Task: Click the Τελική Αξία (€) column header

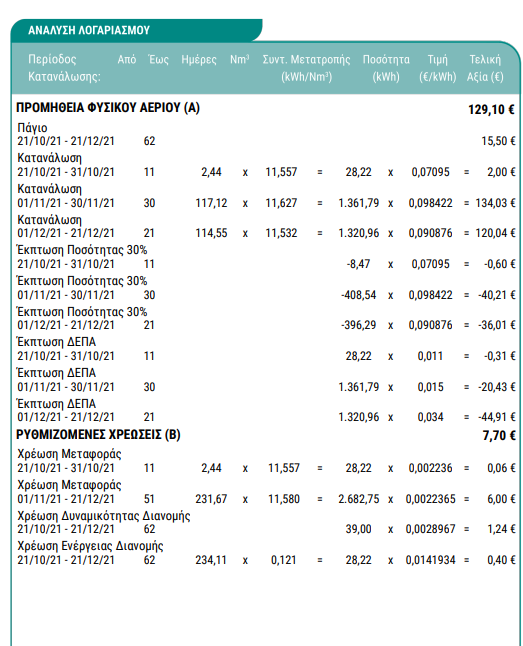Action: click(485, 68)
